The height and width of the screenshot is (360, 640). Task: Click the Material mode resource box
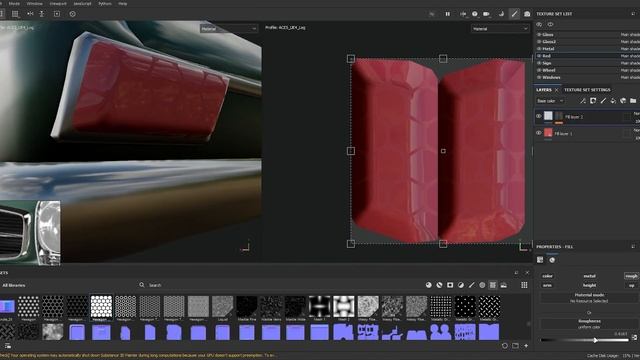pyautogui.click(x=589, y=298)
